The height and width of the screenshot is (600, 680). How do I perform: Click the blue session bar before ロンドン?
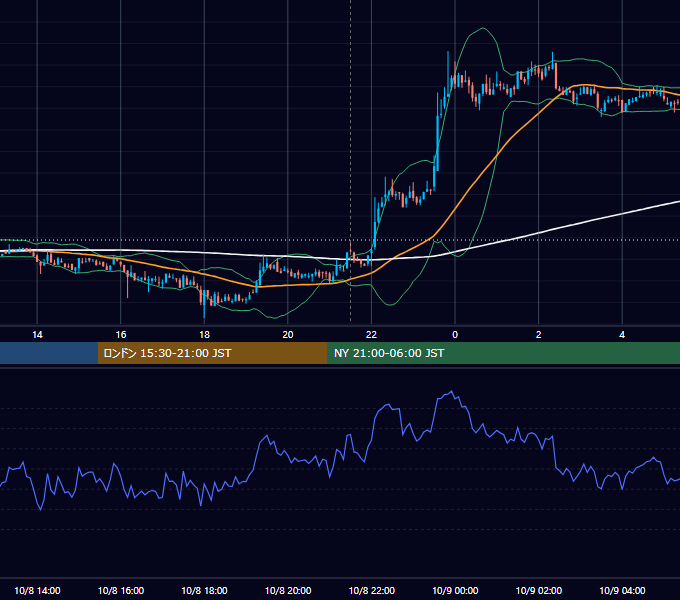[49, 353]
